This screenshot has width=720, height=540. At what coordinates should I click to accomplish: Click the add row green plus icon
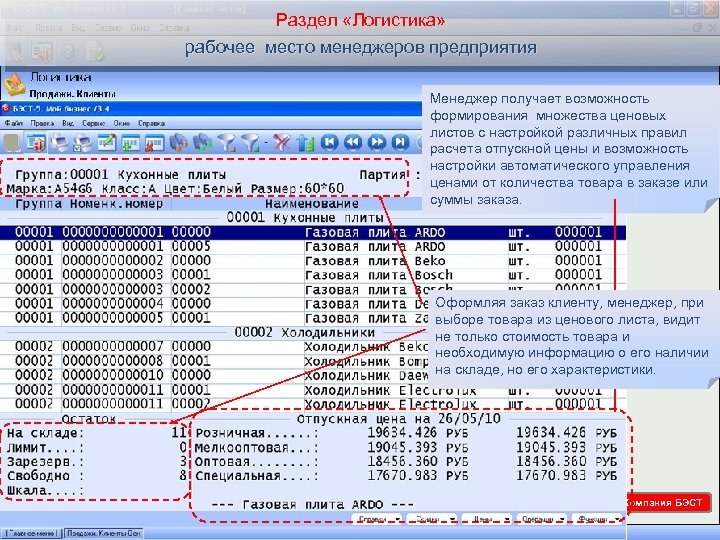click(x=130, y=143)
